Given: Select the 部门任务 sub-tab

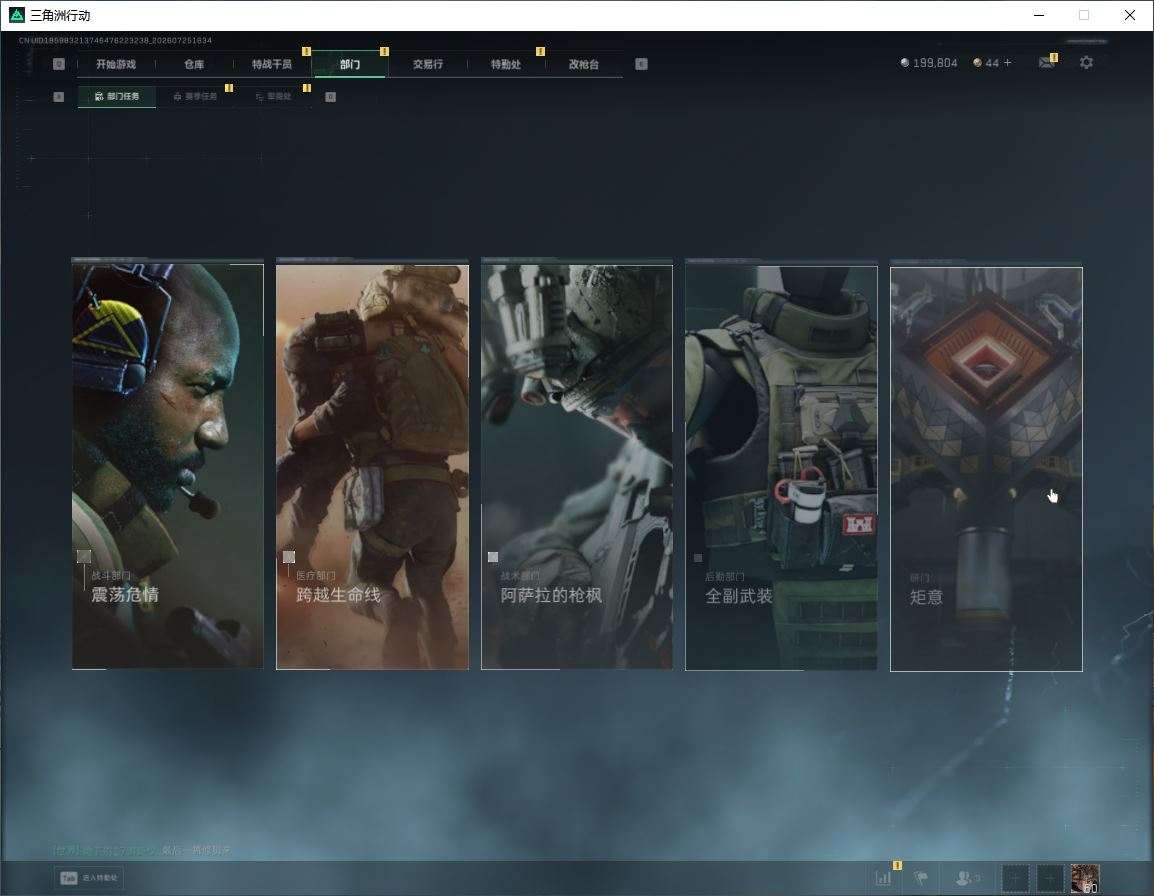Looking at the screenshot, I should [x=117, y=96].
